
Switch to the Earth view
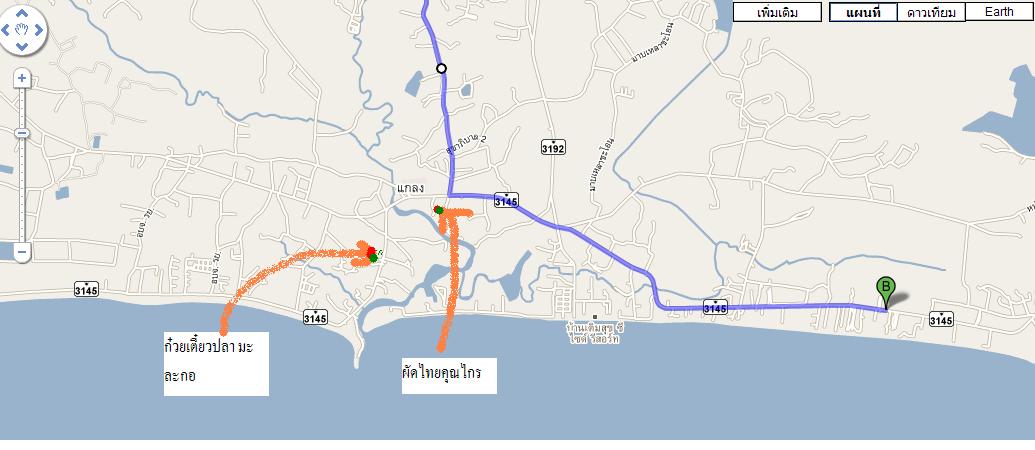(999, 12)
